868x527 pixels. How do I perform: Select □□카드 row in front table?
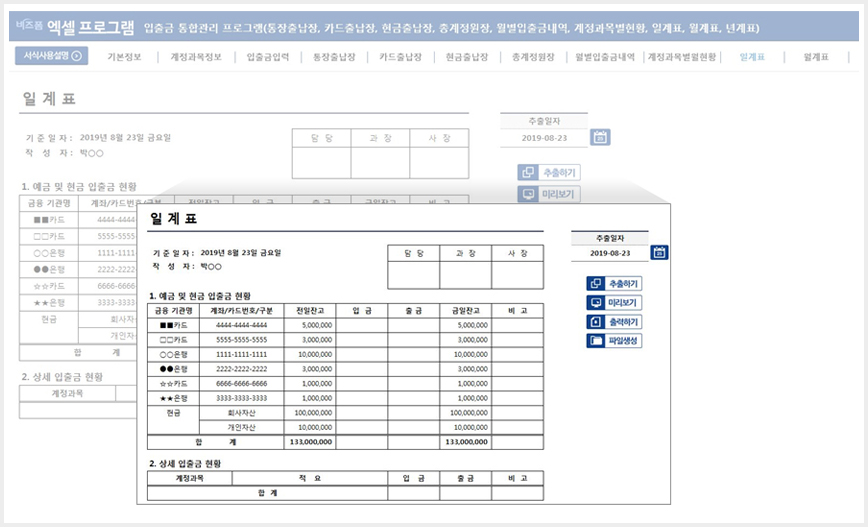point(345,339)
